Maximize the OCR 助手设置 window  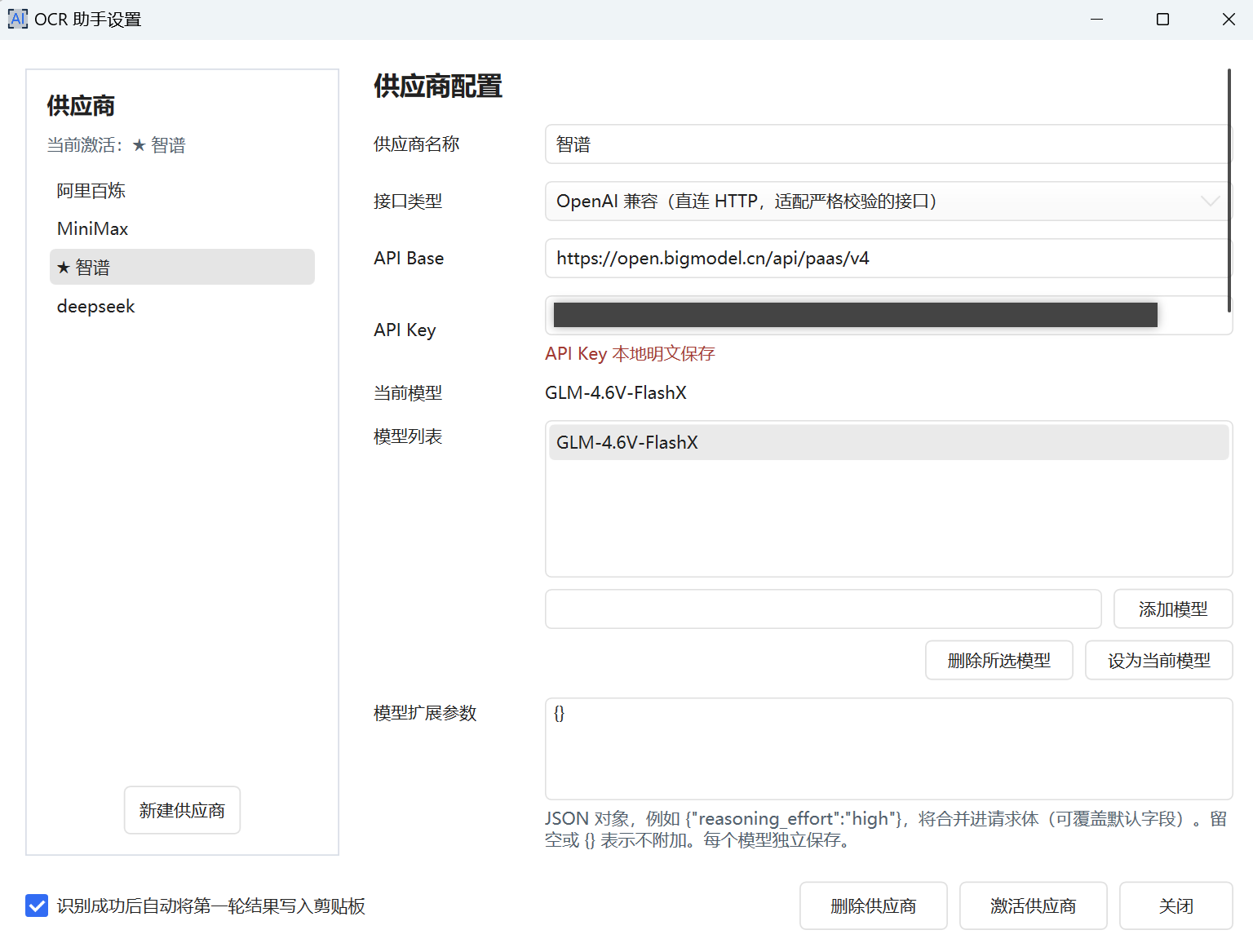(1162, 19)
